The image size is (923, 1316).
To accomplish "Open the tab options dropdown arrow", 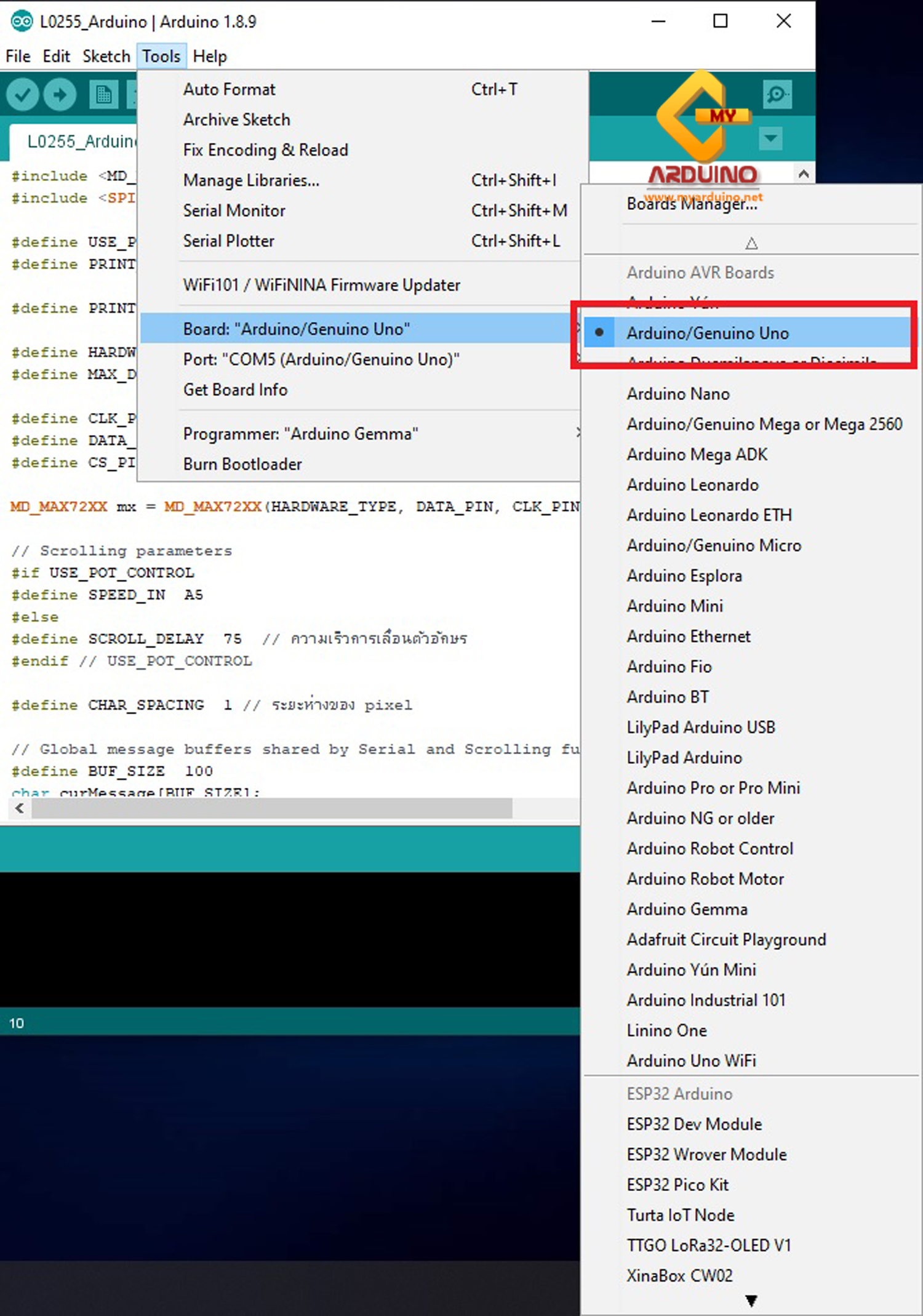I will [x=770, y=138].
